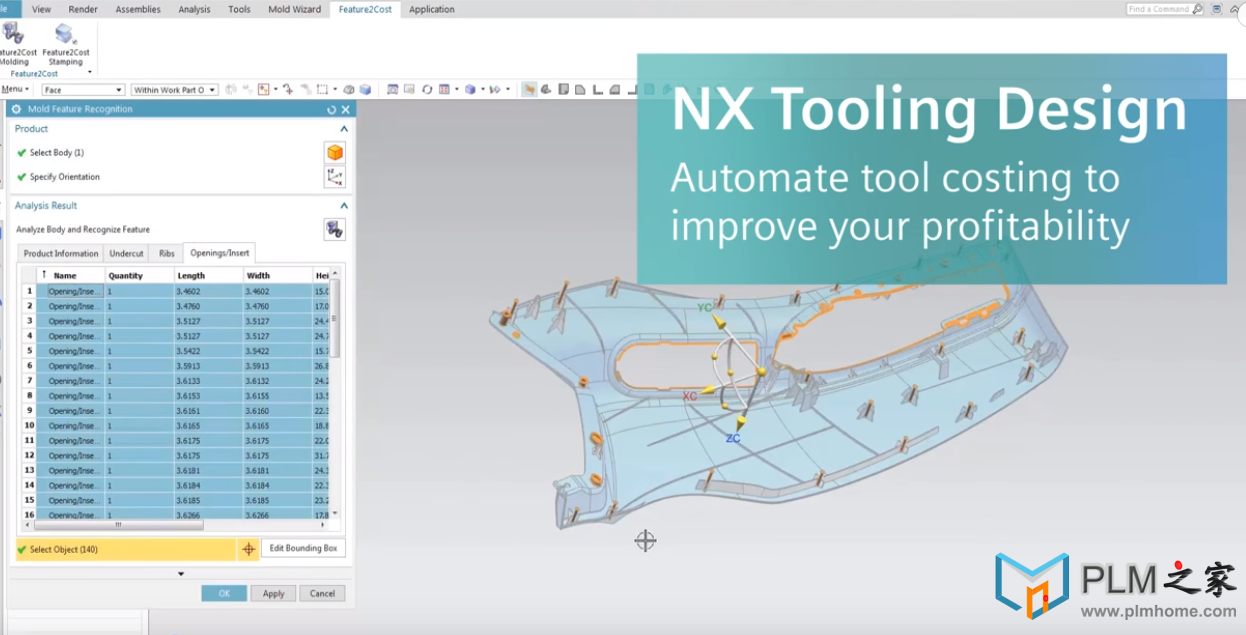The width and height of the screenshot is (1246, 635).
Task: Launch Feature2Cost Molding tool
Action: 16,44
